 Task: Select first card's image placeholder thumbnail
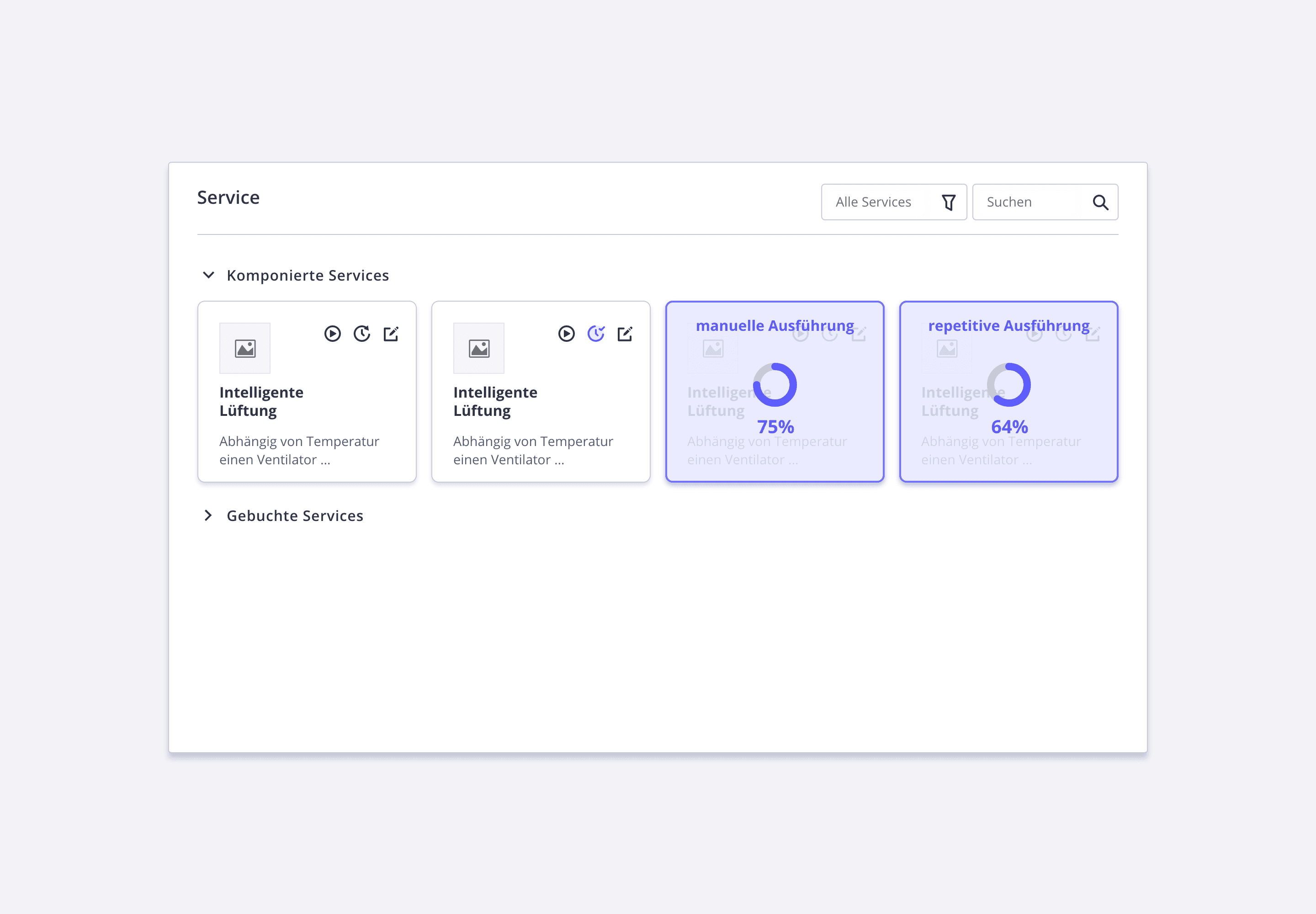[245, 348]
